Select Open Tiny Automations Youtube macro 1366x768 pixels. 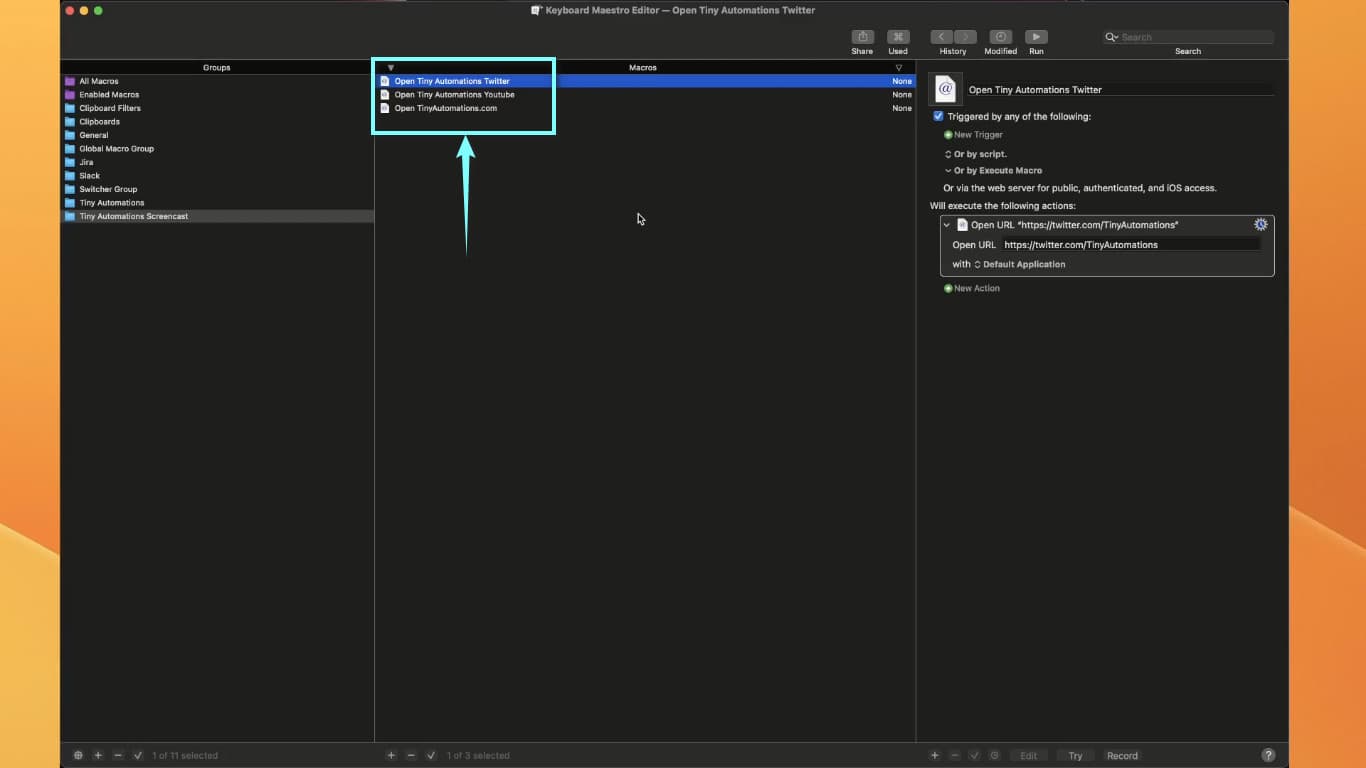click(645, 95)
